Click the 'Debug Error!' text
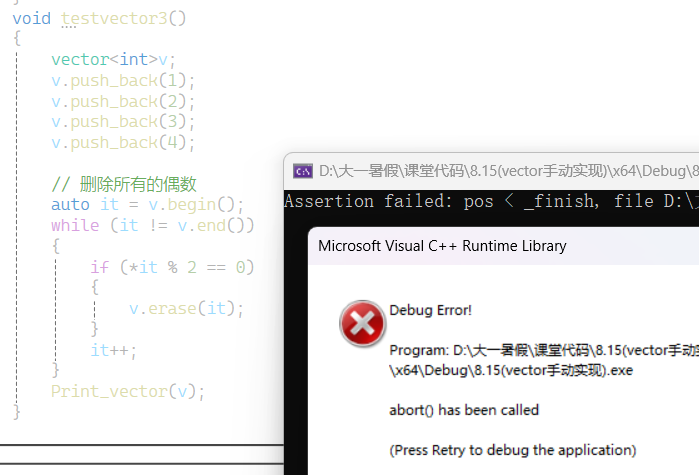This screenshot has width=699, height=475. pos(430,310)
